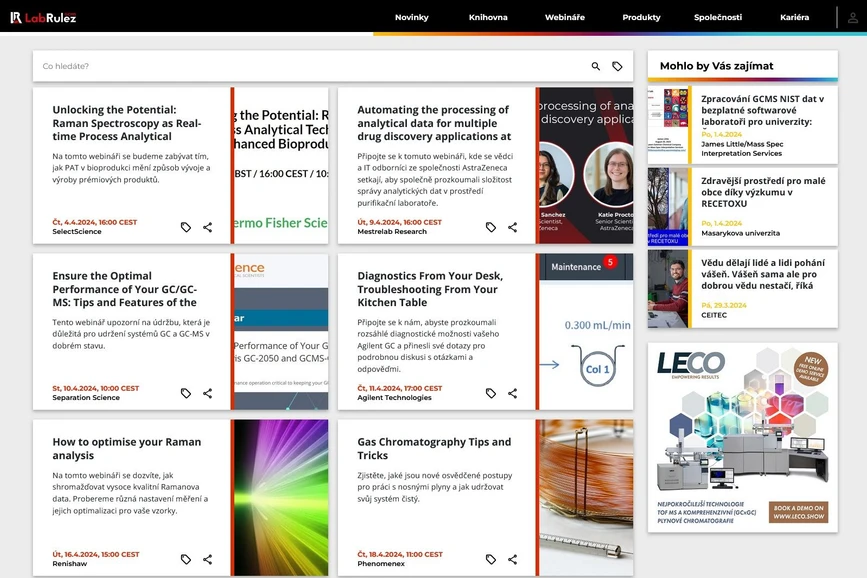
Task: Click tag icon on Agilent Technologies card
Action: click(491, 393)
